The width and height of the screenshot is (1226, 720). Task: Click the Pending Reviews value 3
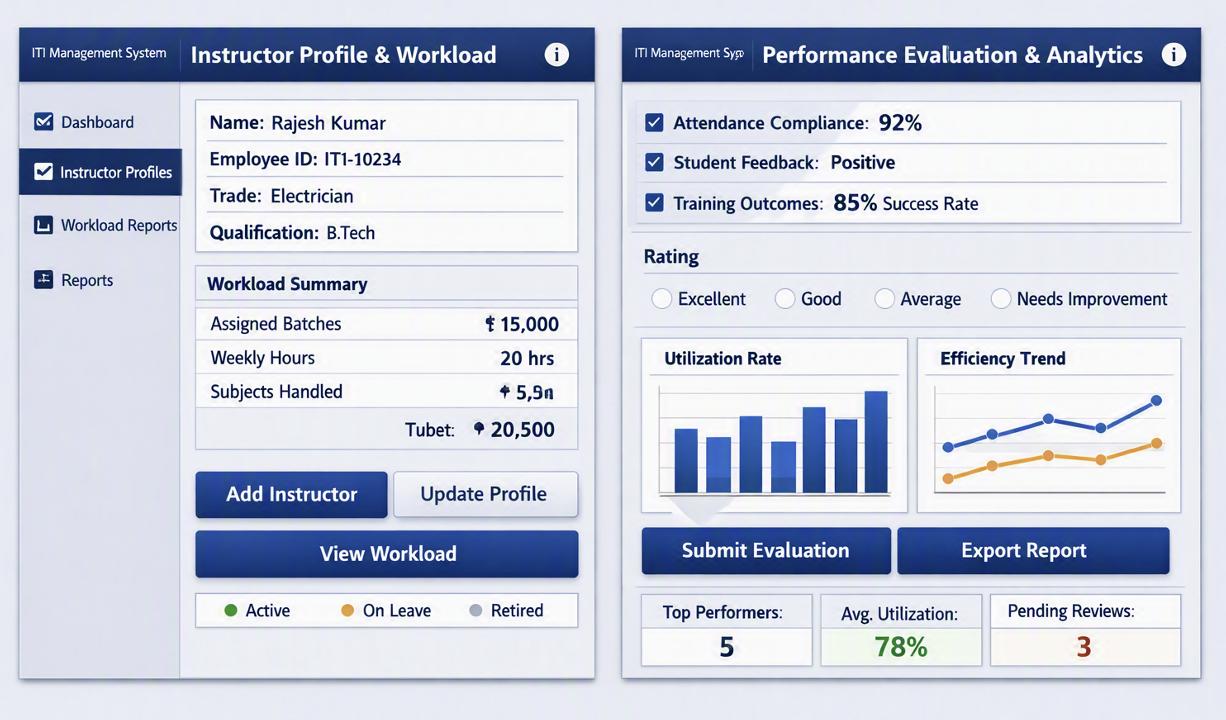(x=1084, y=648)
